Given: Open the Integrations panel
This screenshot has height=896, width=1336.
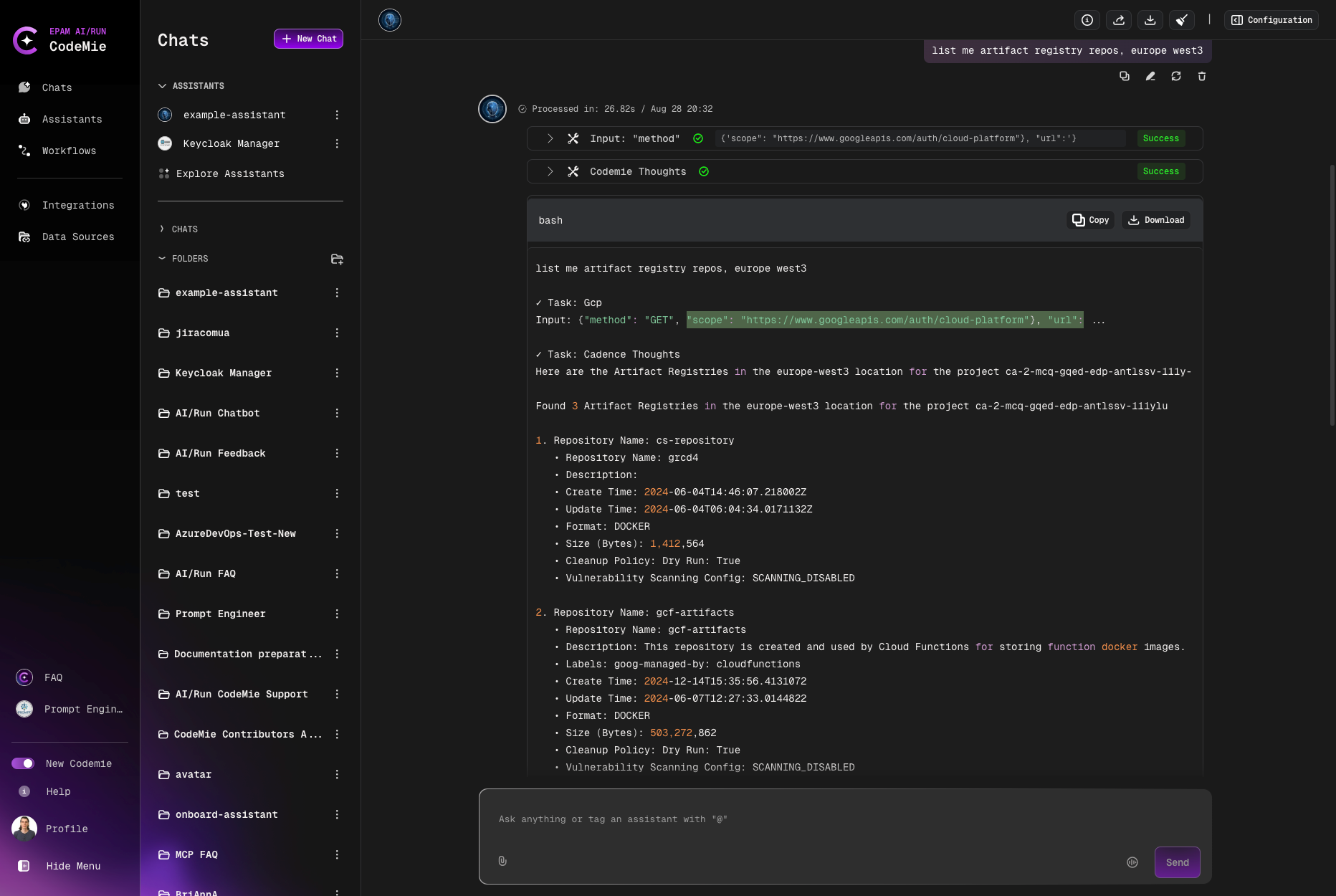Looking at the screenshot, I should click(78, 205).
